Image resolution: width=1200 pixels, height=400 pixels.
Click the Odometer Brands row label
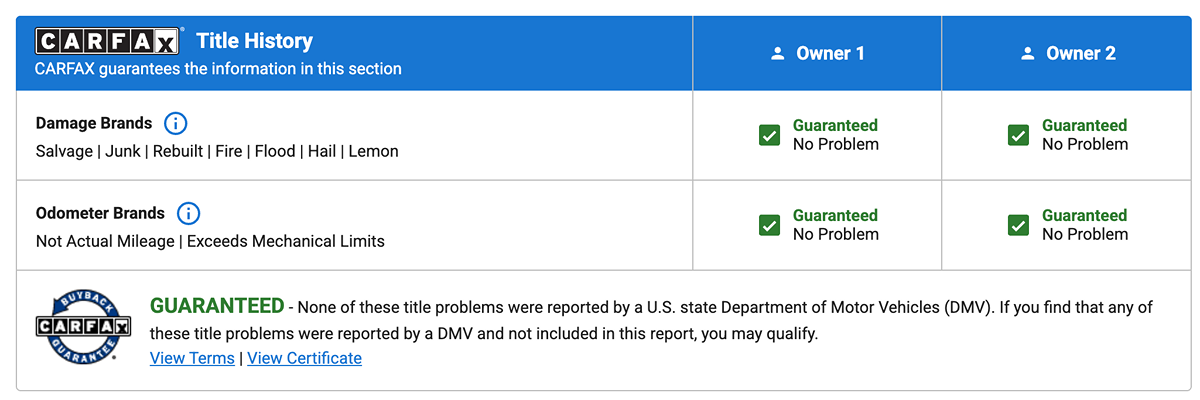(100, 214)
